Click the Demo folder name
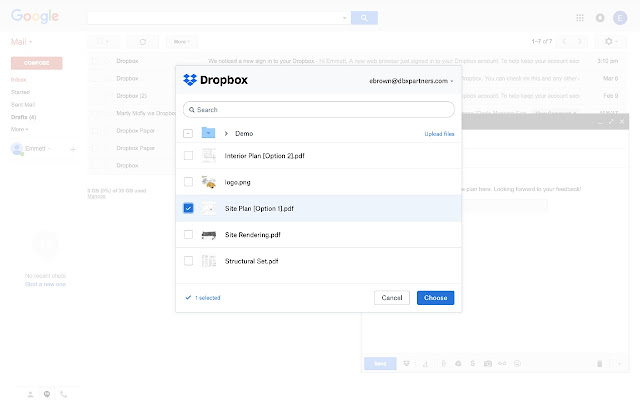Screen dimensions: 640x400 (244, 133)
